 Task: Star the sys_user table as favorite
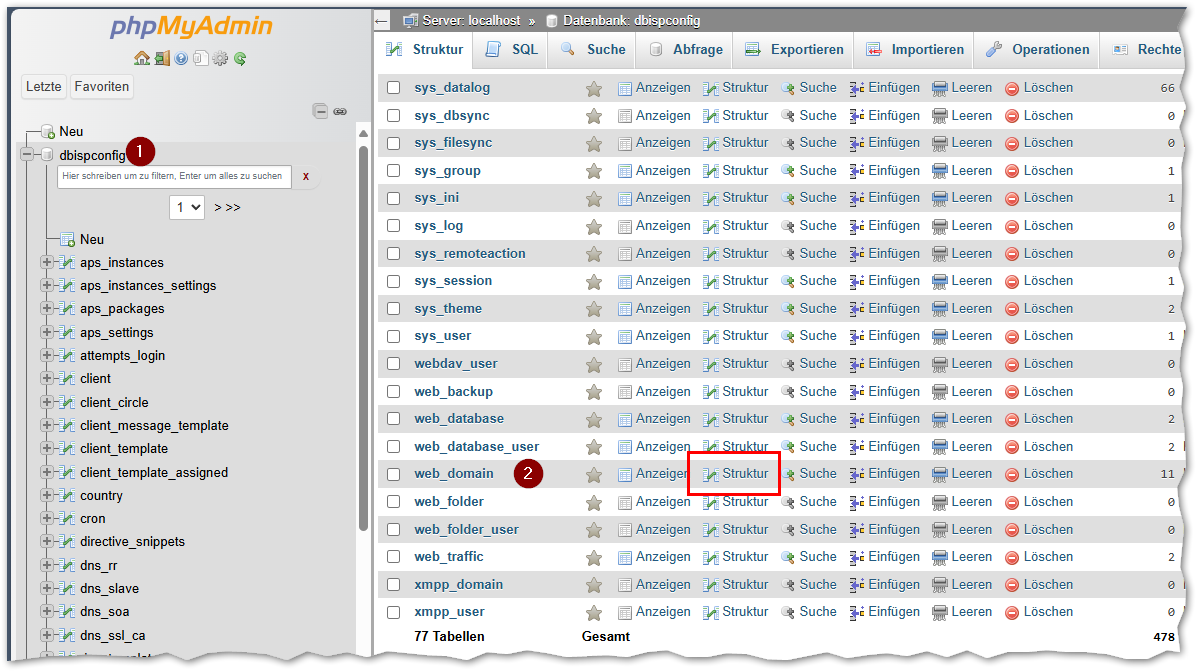click(594, 336)
